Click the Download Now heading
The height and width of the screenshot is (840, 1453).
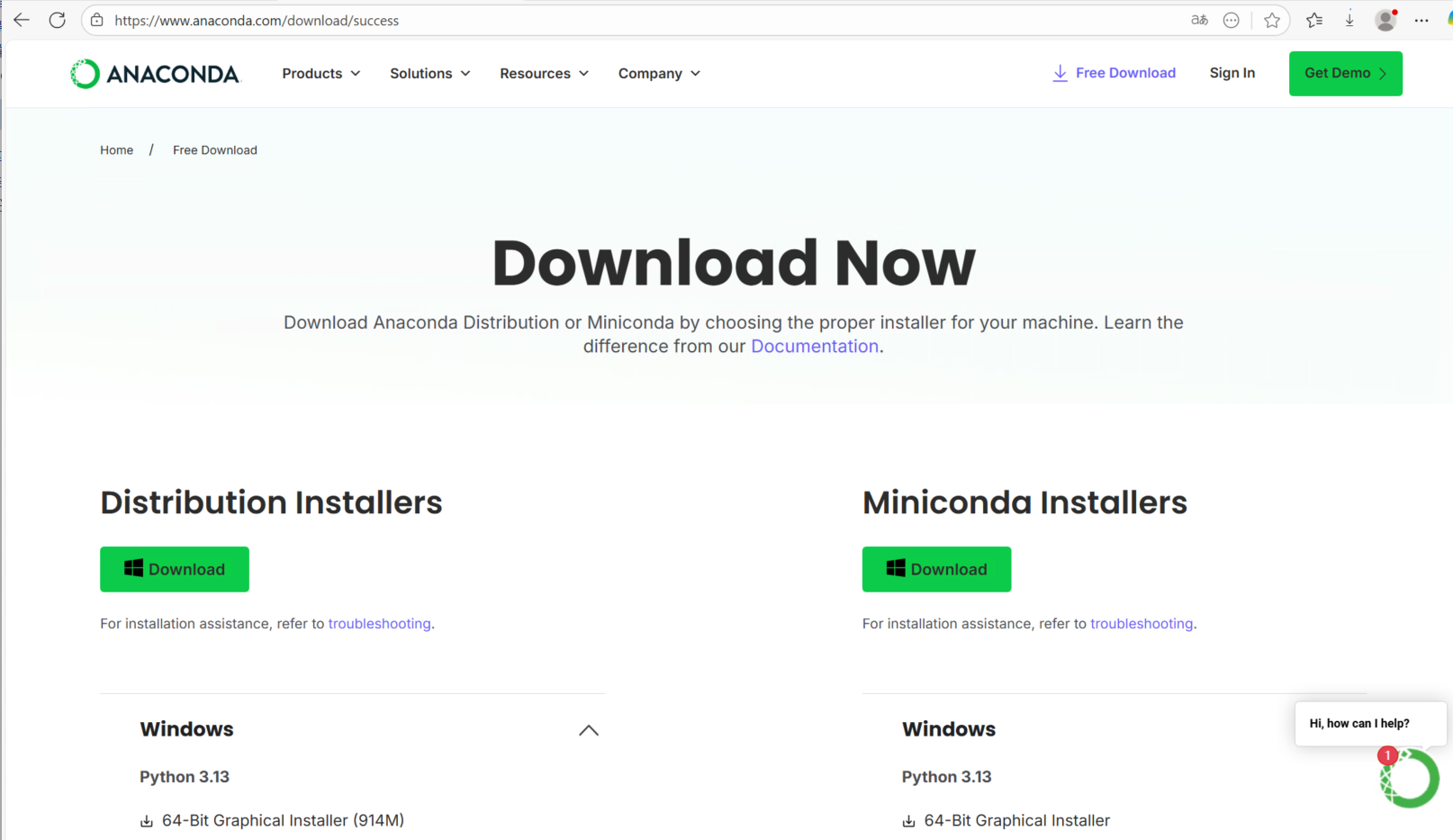coord(734,263)
